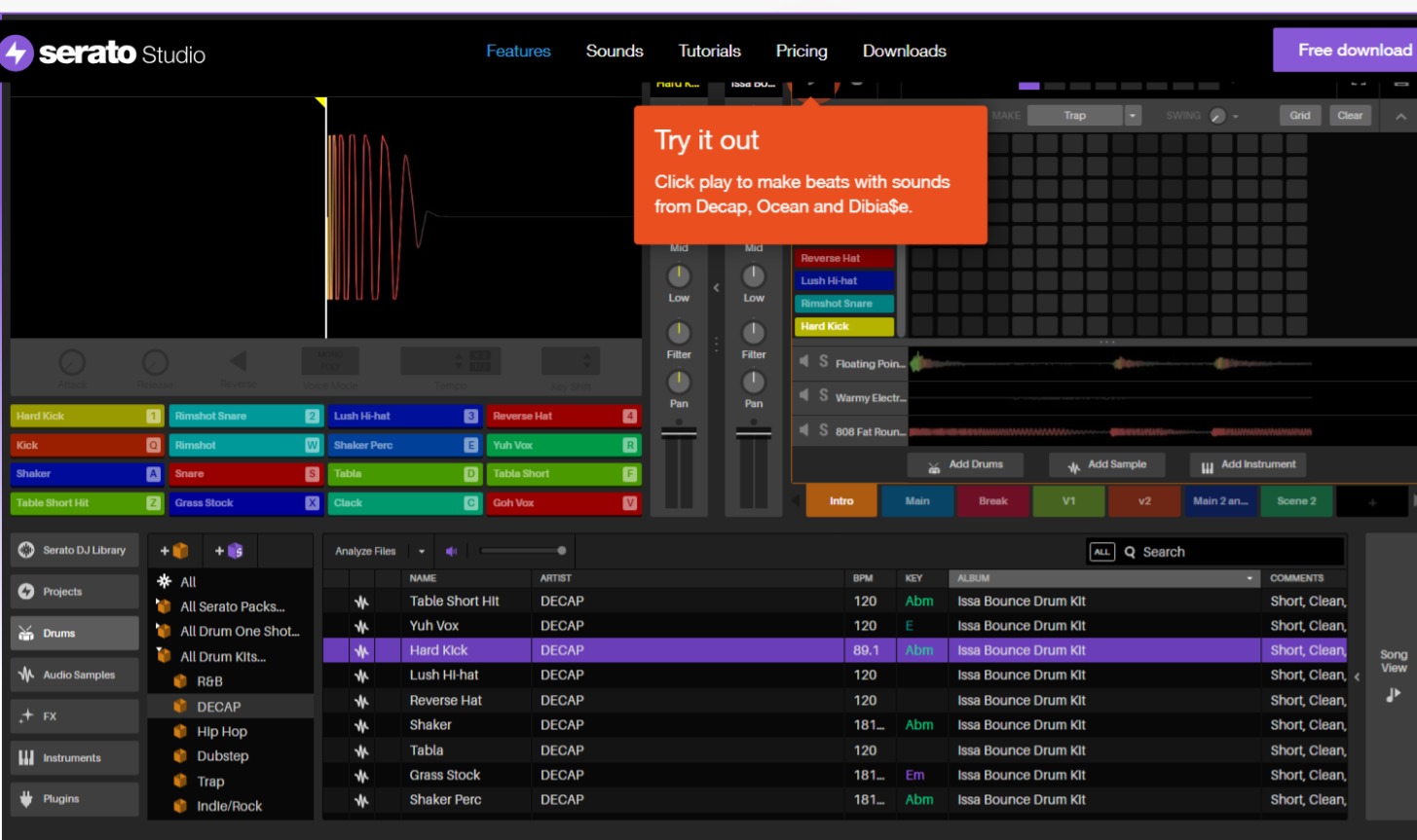Click the add orange crate icon
The width and height of the screenshot is (1417, 840).
(x=174, y=551)
